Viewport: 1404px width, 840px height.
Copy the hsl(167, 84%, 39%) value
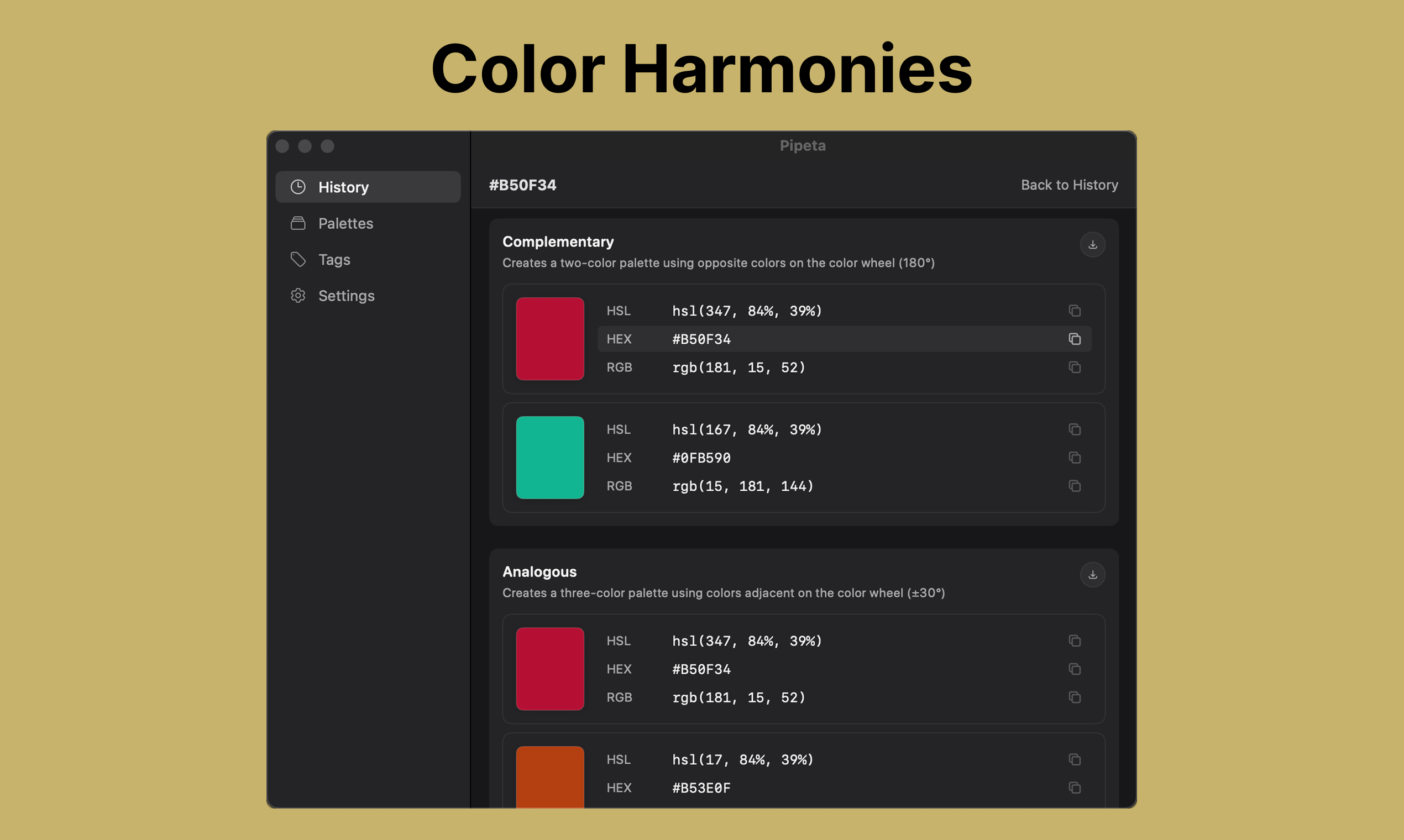pyautogui.click(x=1074, y=429)
